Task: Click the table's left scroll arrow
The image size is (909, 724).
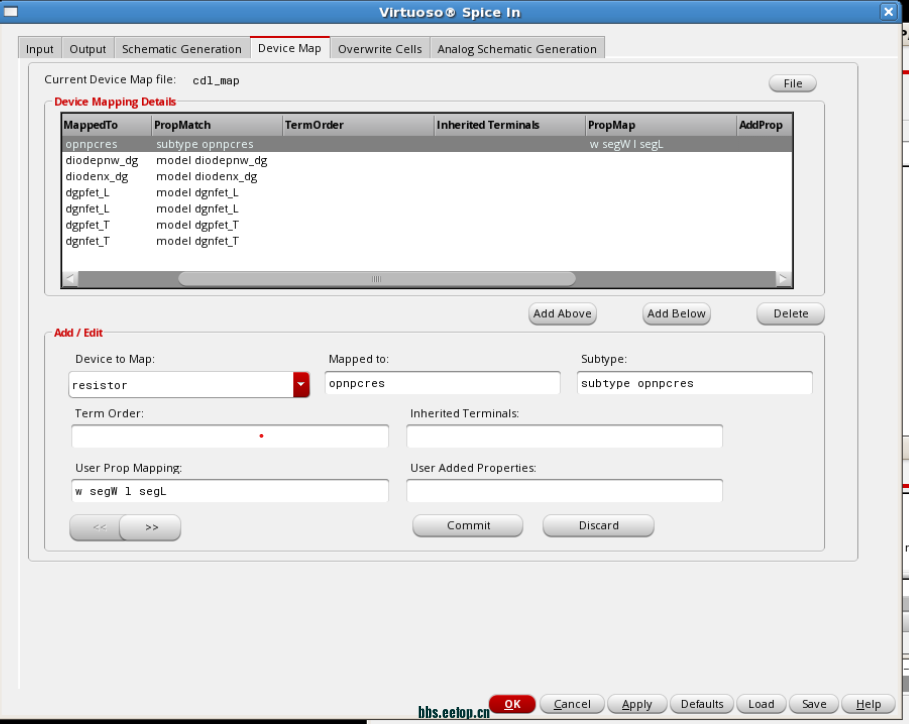Action: [70, 279]
